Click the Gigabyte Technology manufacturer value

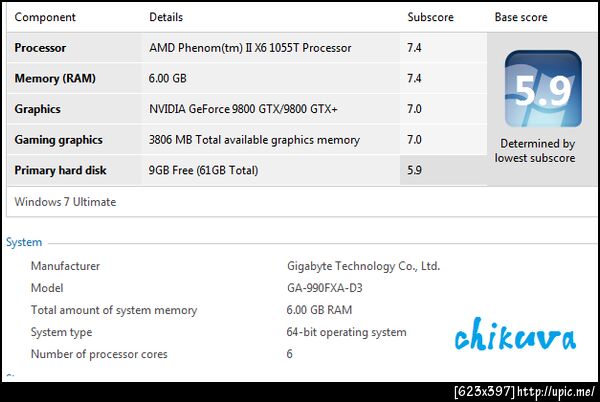(363, 266)
